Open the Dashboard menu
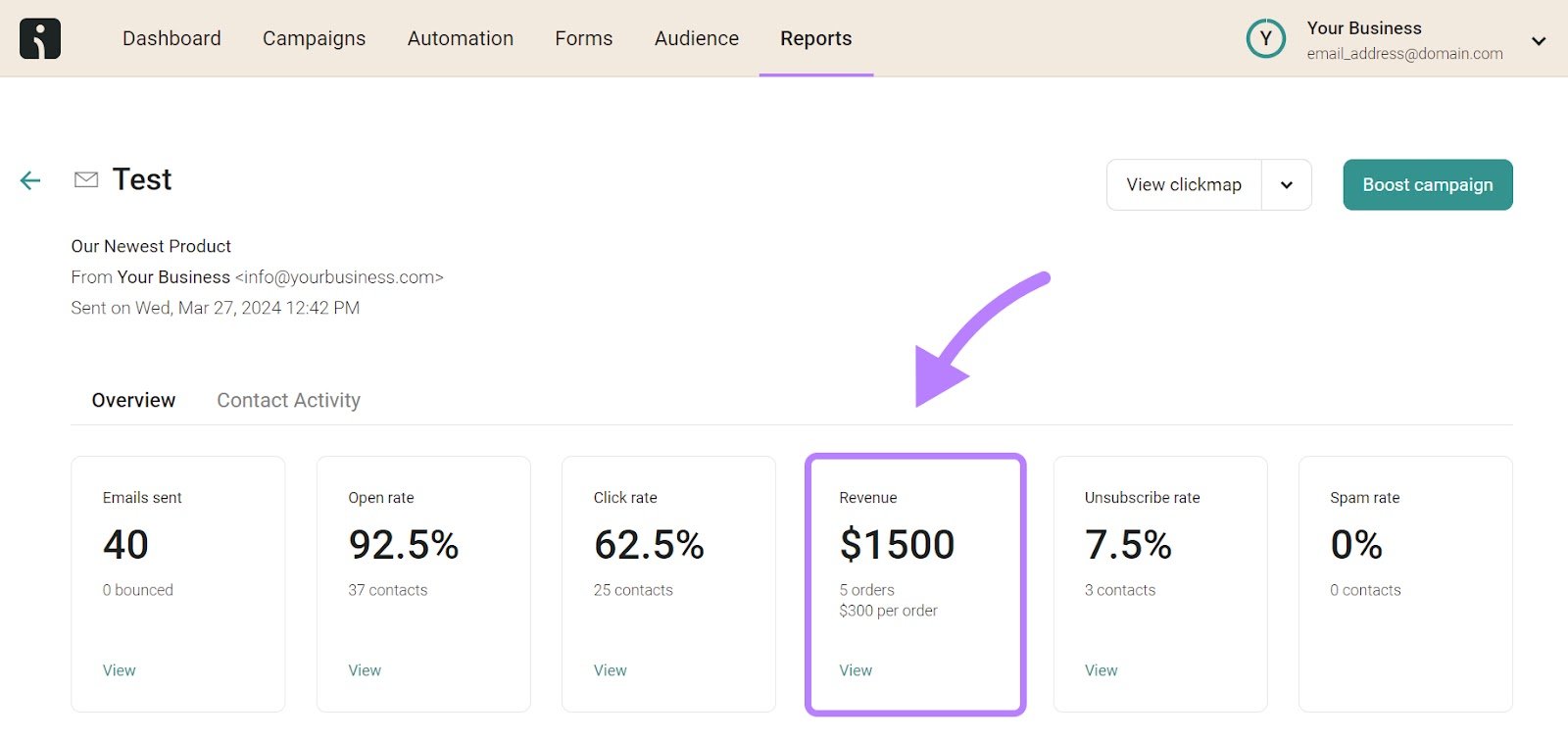Image resolution: width=1568 pixels, height=740 pixels. 171,38
